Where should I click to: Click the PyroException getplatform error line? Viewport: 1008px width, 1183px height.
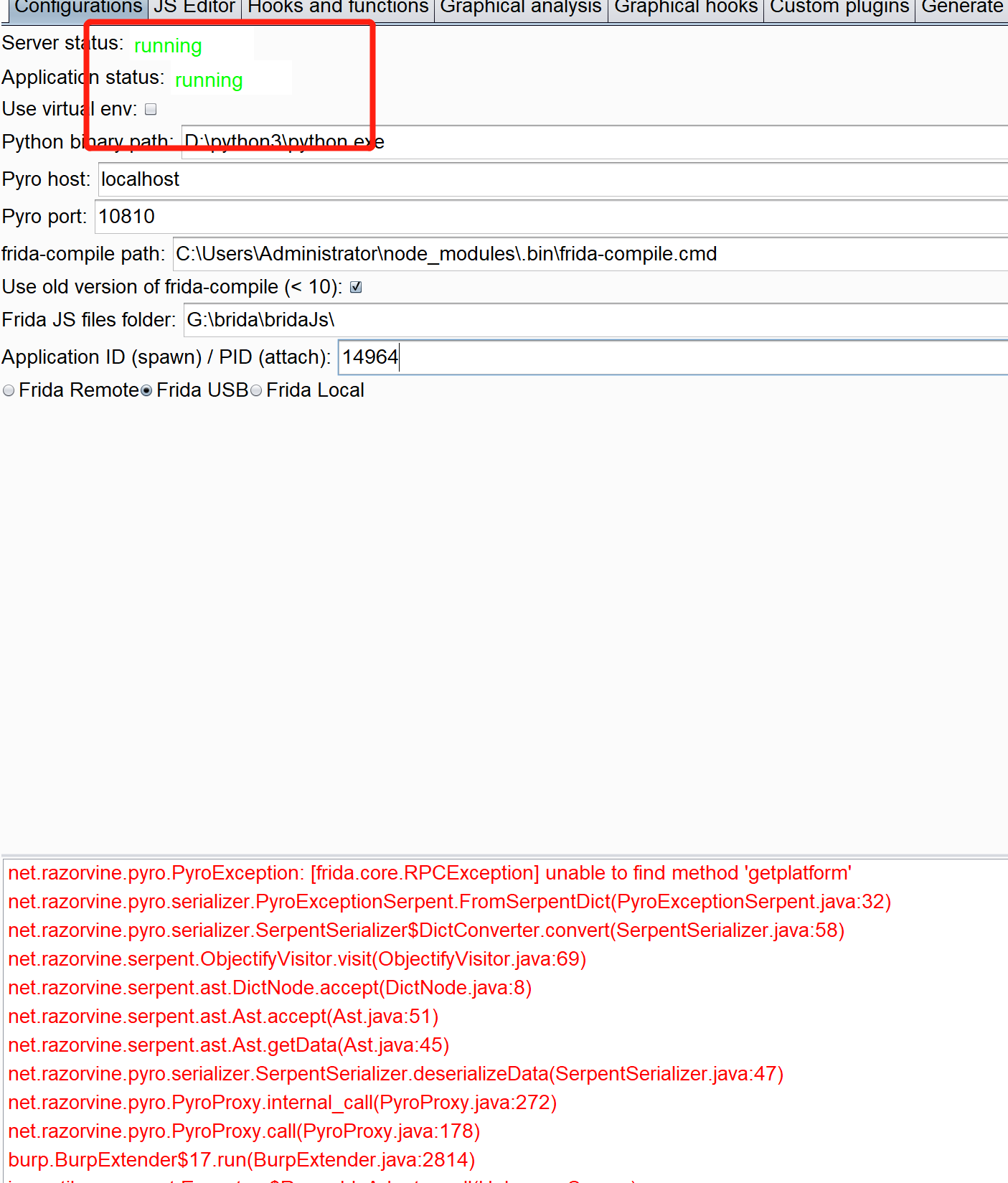click(430, 873)
